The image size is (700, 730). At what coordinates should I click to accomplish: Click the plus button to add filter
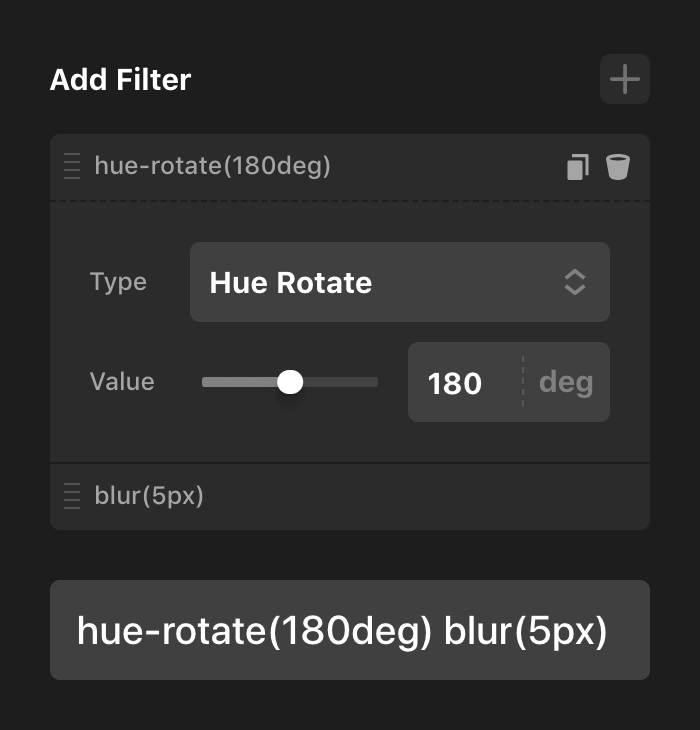(x=625, y=80)
